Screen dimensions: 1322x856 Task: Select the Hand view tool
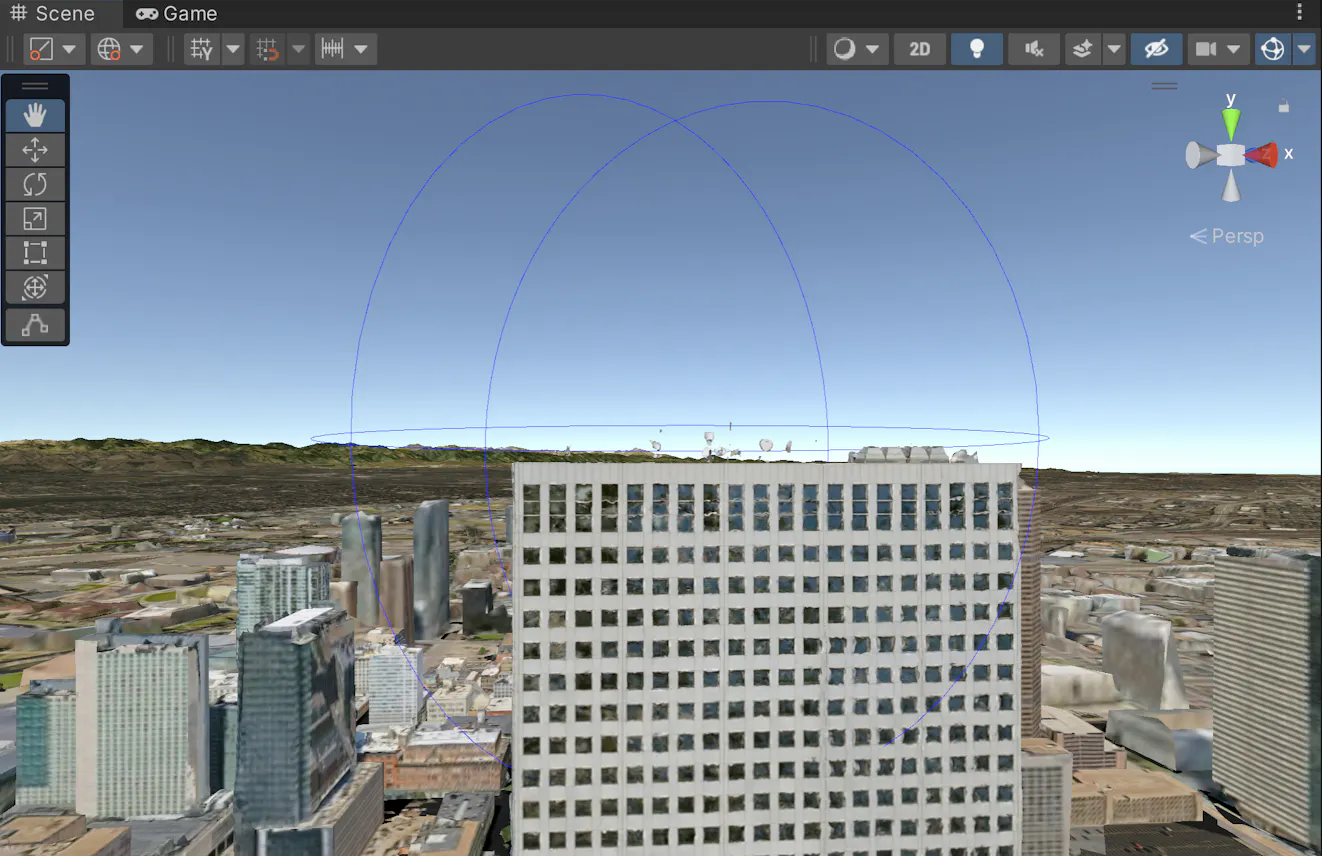point(35,116)
